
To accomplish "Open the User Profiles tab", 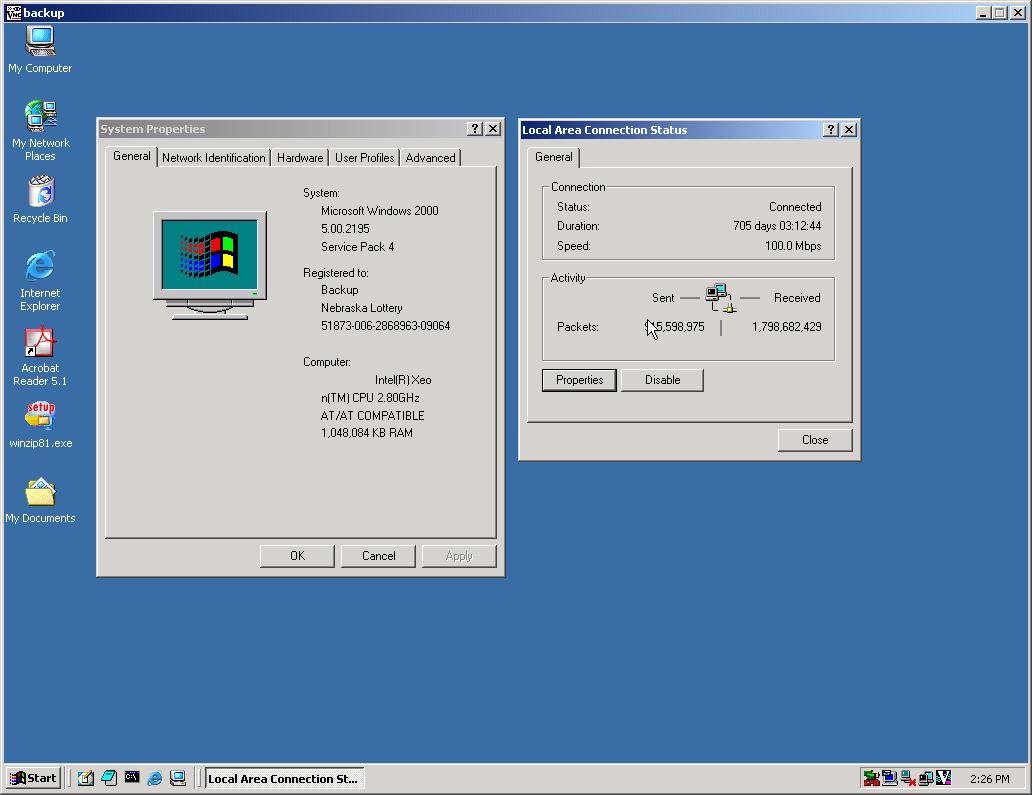I will (364, 158).
